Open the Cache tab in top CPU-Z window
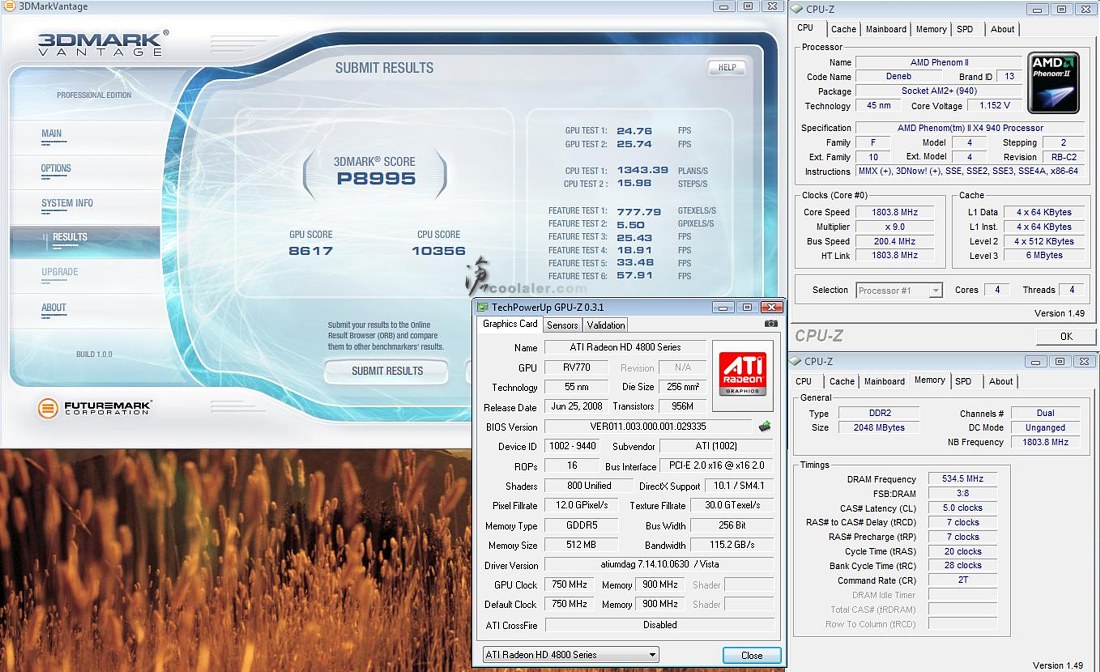The height and width of the screenshot is (672, 1100). [x=843, y=29]
